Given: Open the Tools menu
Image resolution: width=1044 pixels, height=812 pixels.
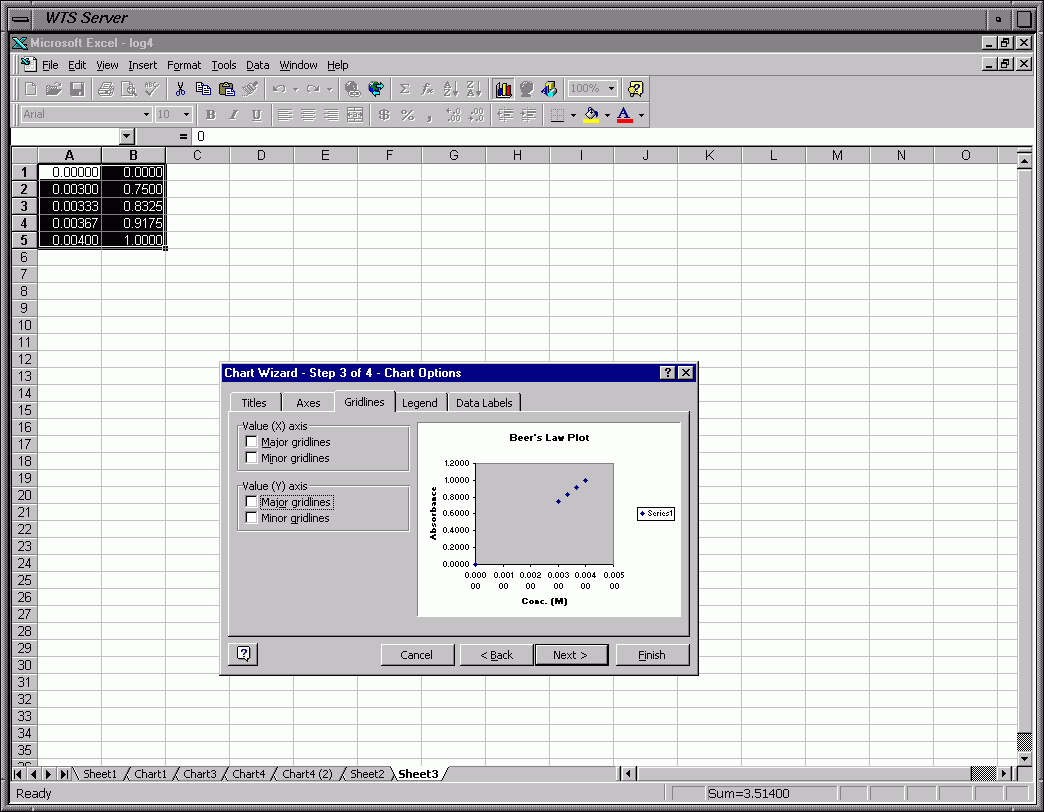Looking at the screenshot, I should pos(223,65).
